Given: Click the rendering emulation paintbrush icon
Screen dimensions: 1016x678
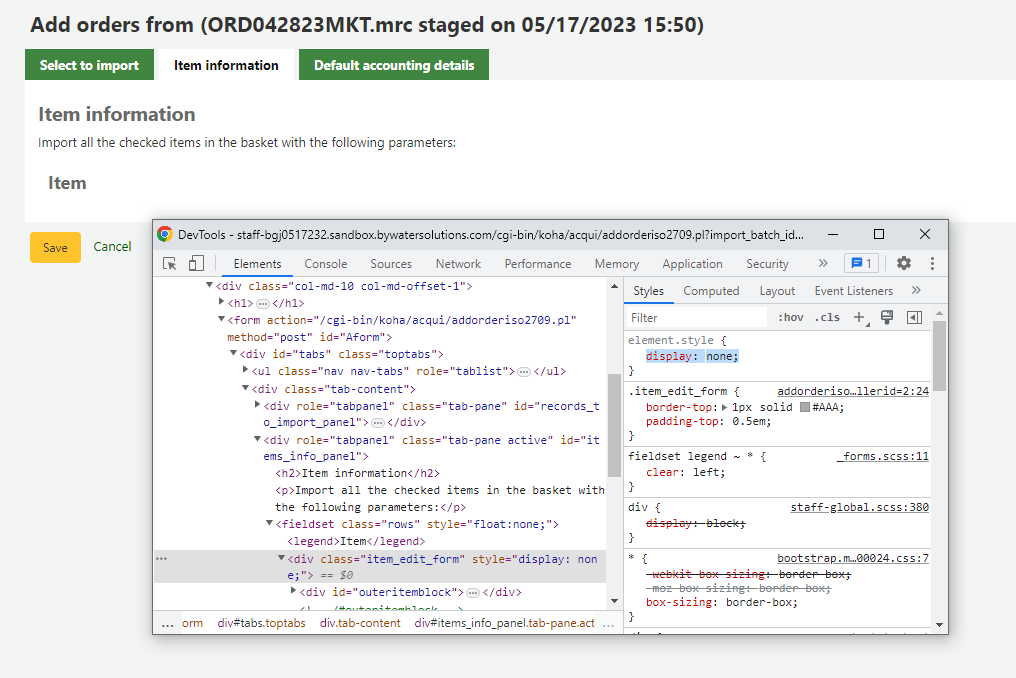Looking at the screenshot, I should tap(886, 318).
